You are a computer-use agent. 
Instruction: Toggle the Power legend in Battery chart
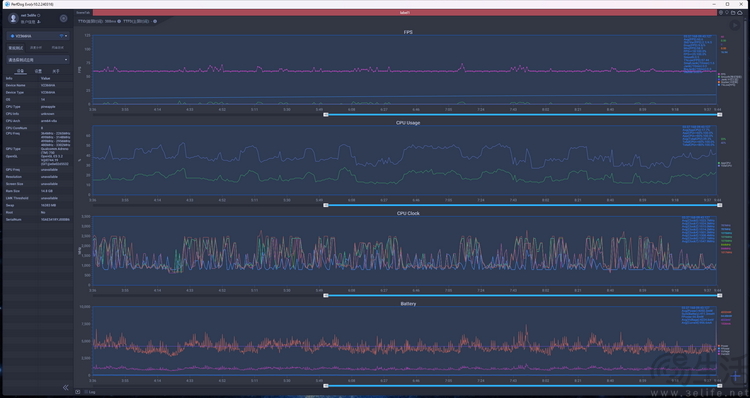click(723, 346)
